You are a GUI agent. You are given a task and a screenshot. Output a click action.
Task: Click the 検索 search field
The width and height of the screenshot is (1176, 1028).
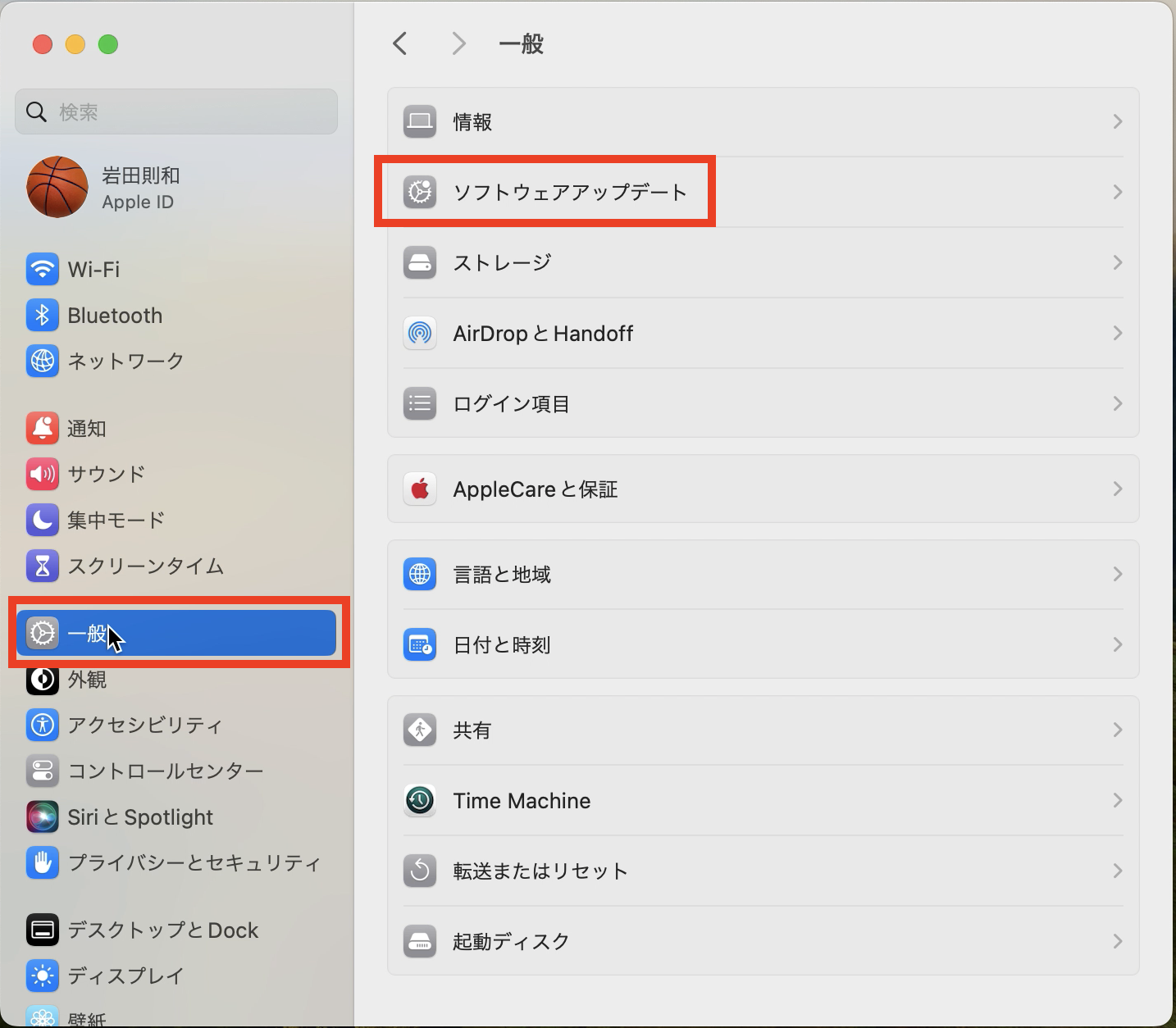pyautogui.click(x=176, y=111)
